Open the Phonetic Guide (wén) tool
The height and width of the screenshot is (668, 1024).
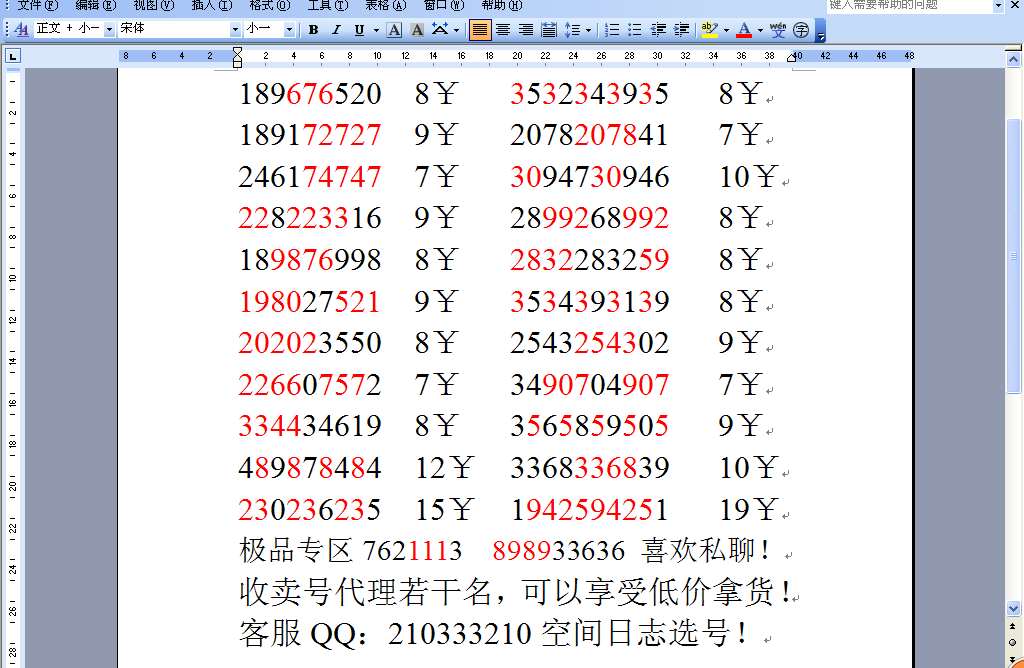(x=778, y=29)
